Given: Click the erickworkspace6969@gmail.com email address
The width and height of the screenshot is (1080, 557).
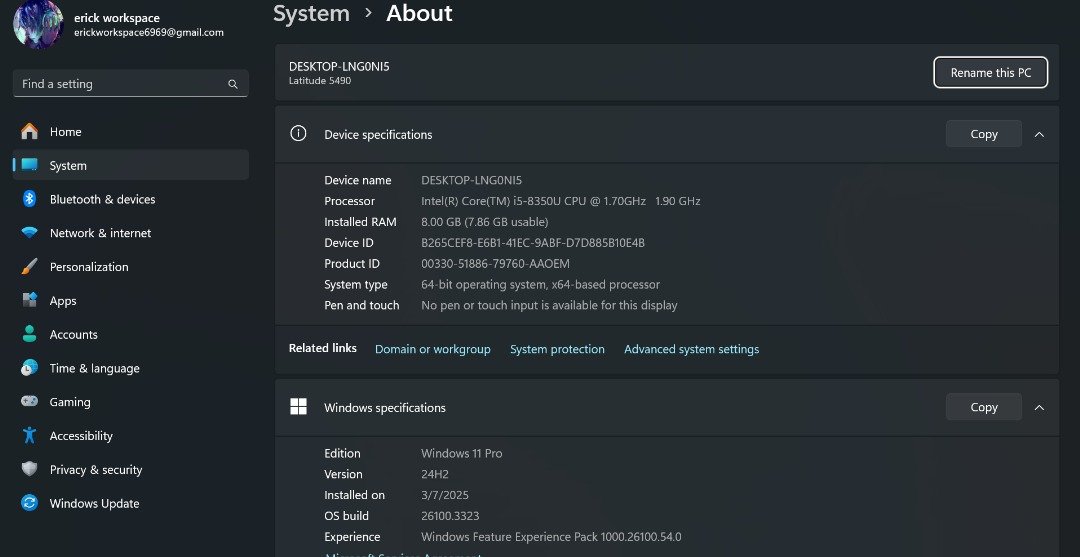Looking at the screenshot, I should pos(149,32).
